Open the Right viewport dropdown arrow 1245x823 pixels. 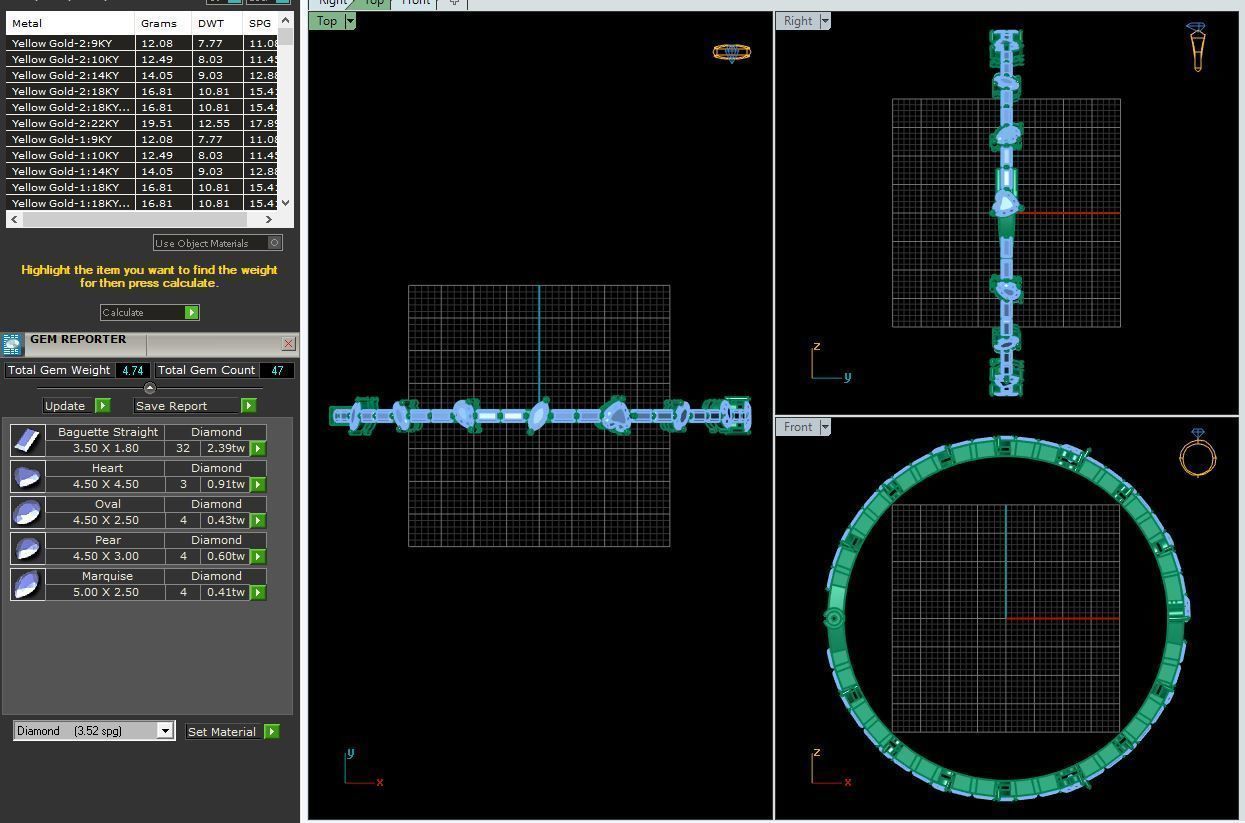tap(825, 21)
